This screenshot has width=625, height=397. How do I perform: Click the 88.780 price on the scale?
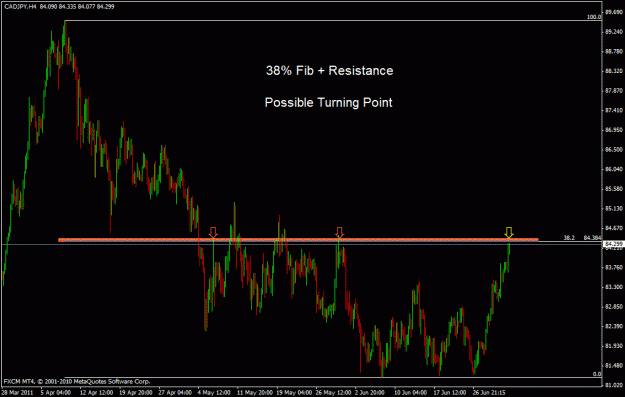(x=614, y=51)
